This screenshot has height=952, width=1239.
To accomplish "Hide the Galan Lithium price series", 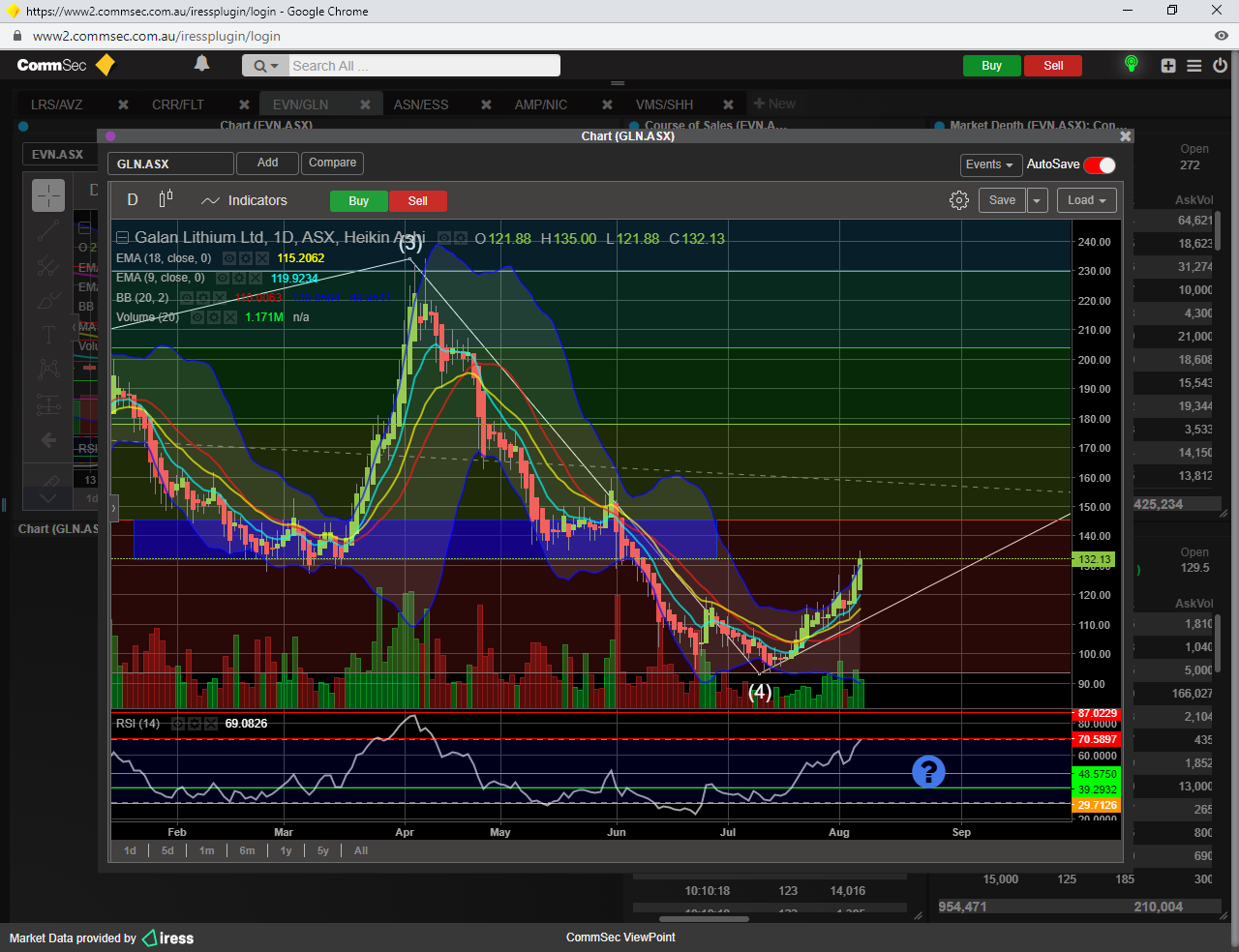I will point(444,238).
